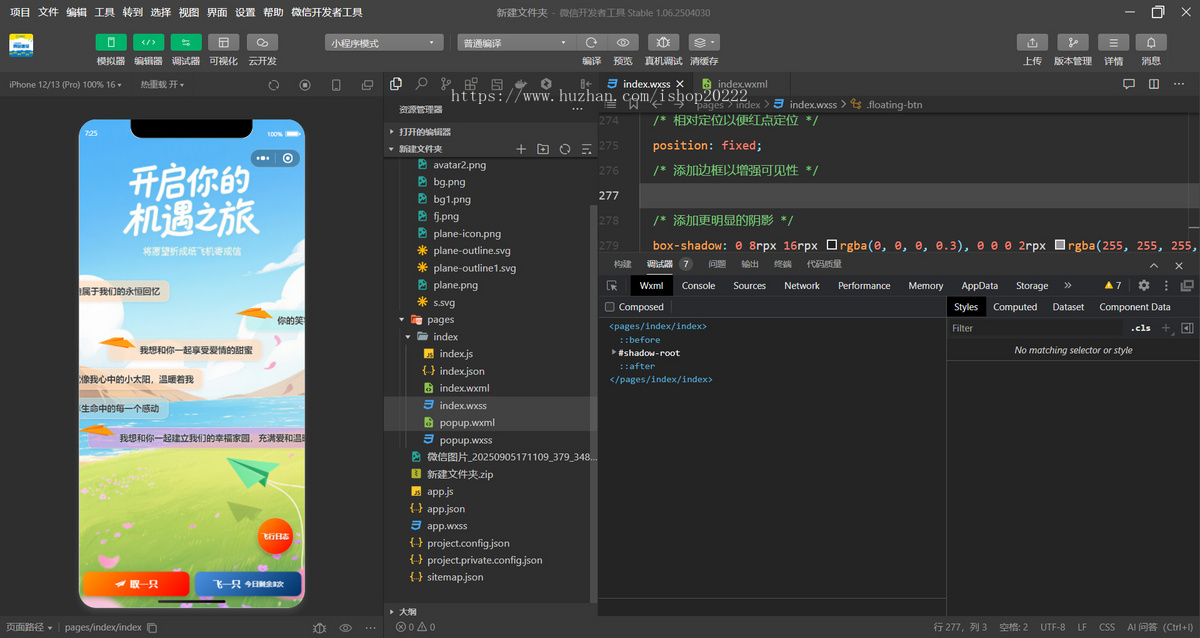The height and width of the screenshot is (638, 1200).
Task: Click the element inspector arrow icon
Action: coord(612,286)
